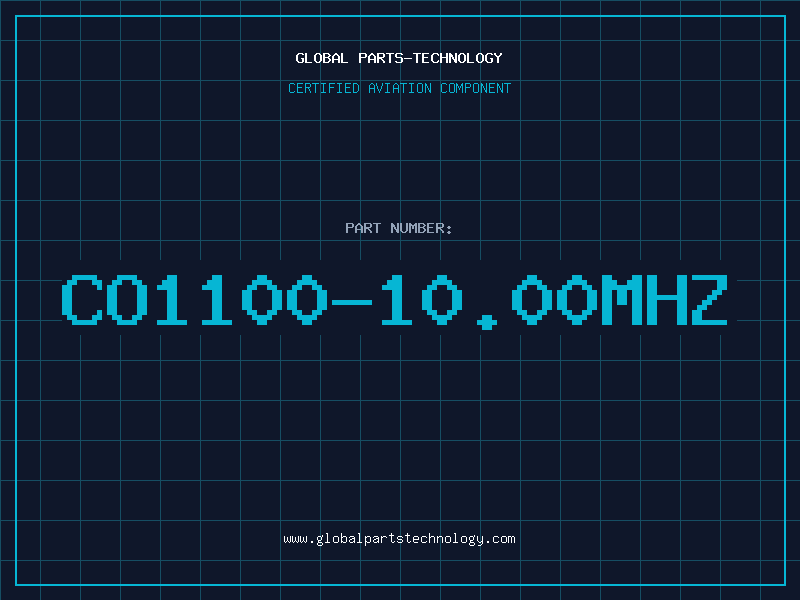Click the comma in the part number
This screenshot has height=600, width=800.
[x=487, y=322]
